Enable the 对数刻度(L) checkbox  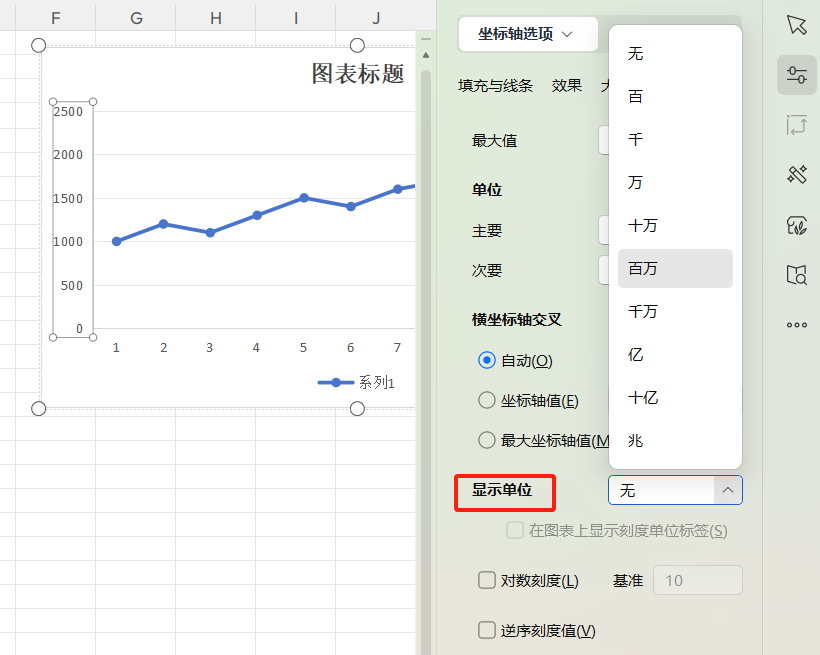coord(487,579)
